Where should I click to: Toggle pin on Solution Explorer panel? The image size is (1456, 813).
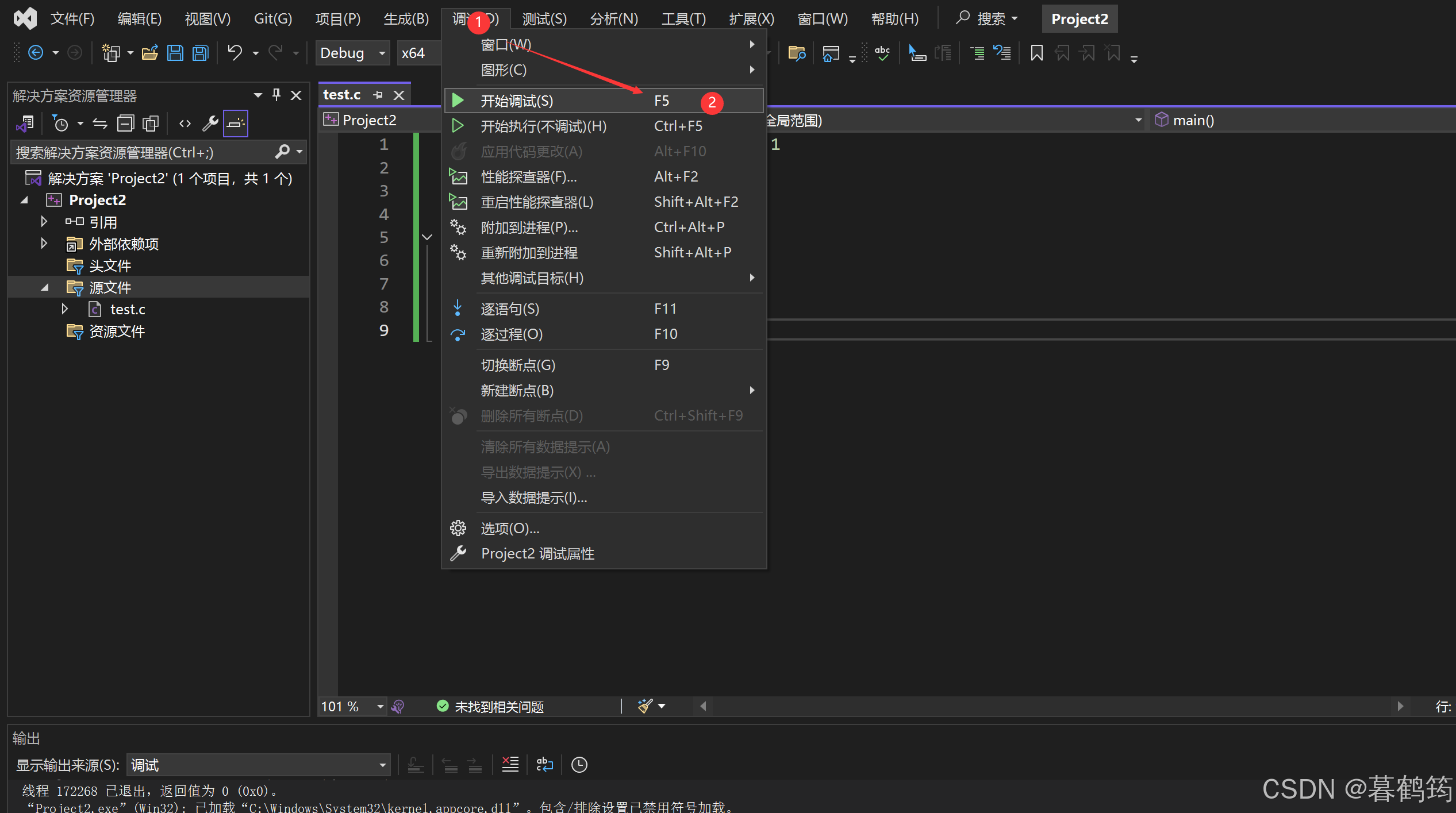[x=276, y=95]
